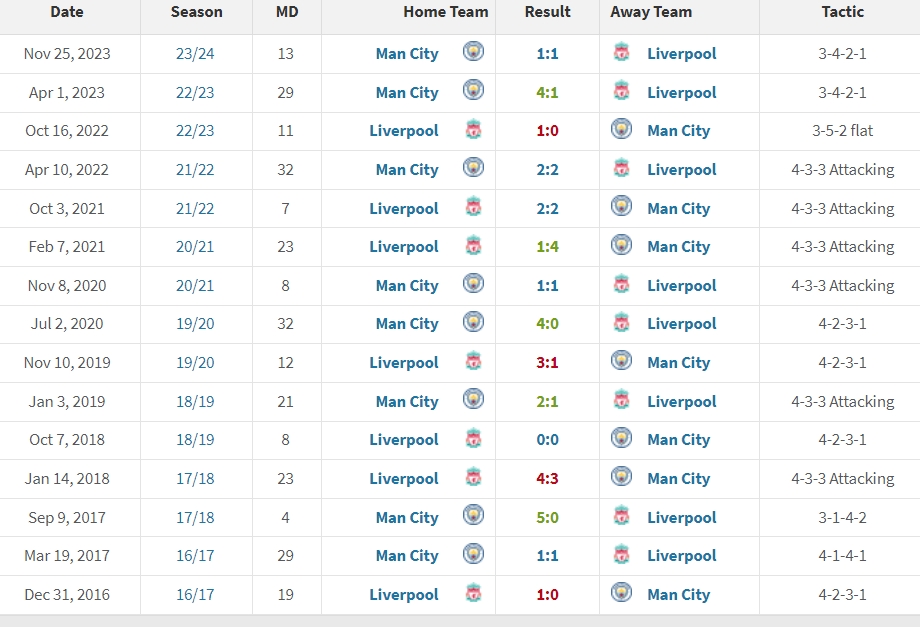Click Liverpool crest in Apr 1, 2023 row
The width and height of the screenshot is (920, 627).
(621, 92)
